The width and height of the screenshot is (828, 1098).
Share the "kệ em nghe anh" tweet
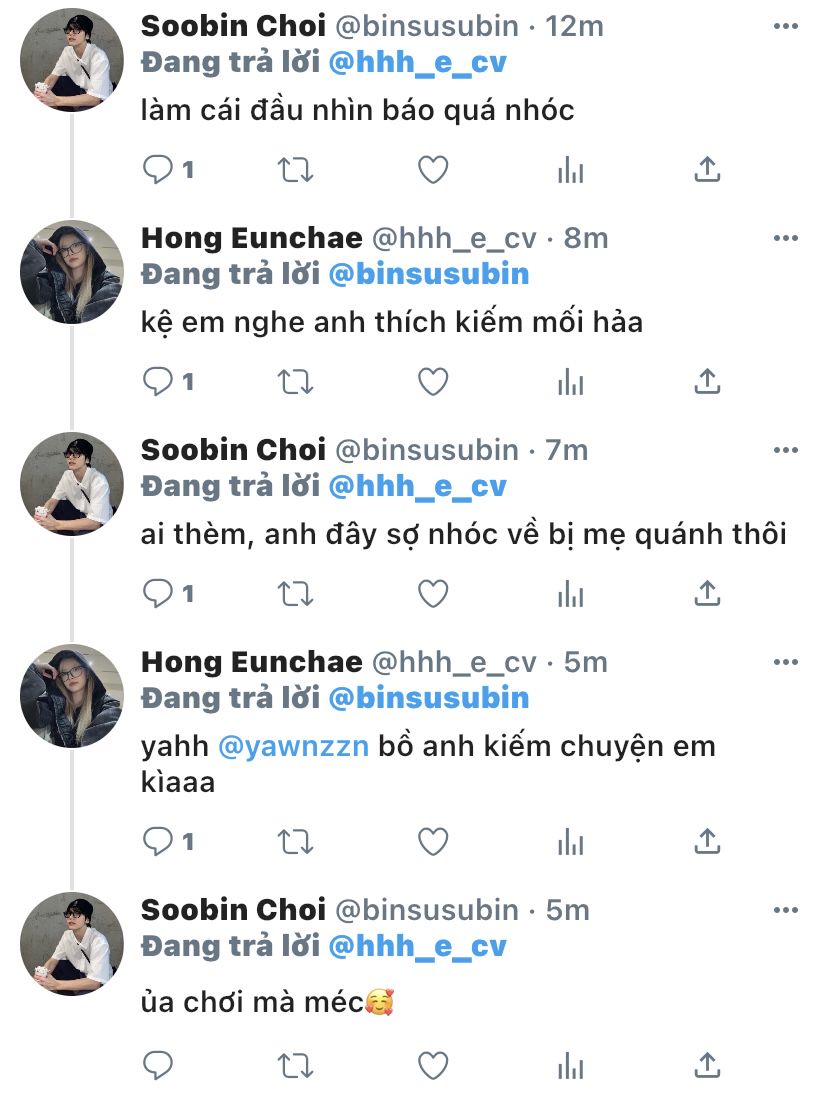coord(707,381)
